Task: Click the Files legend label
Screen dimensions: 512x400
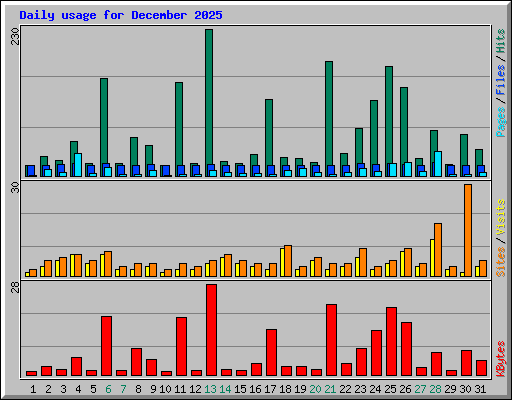Action: click(x=501, y=79)
